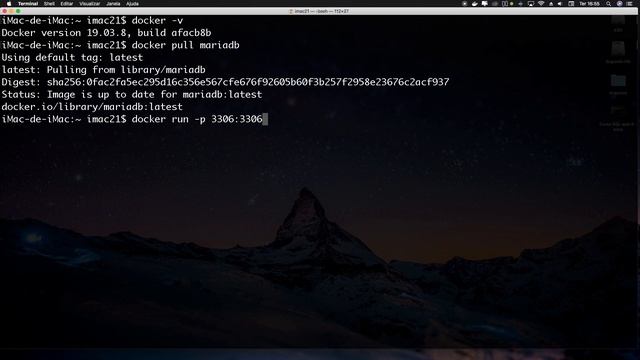Viewport: 640px width, 360px height.
Task: Click the eject icon in menu bar
Action: point(551,4)
